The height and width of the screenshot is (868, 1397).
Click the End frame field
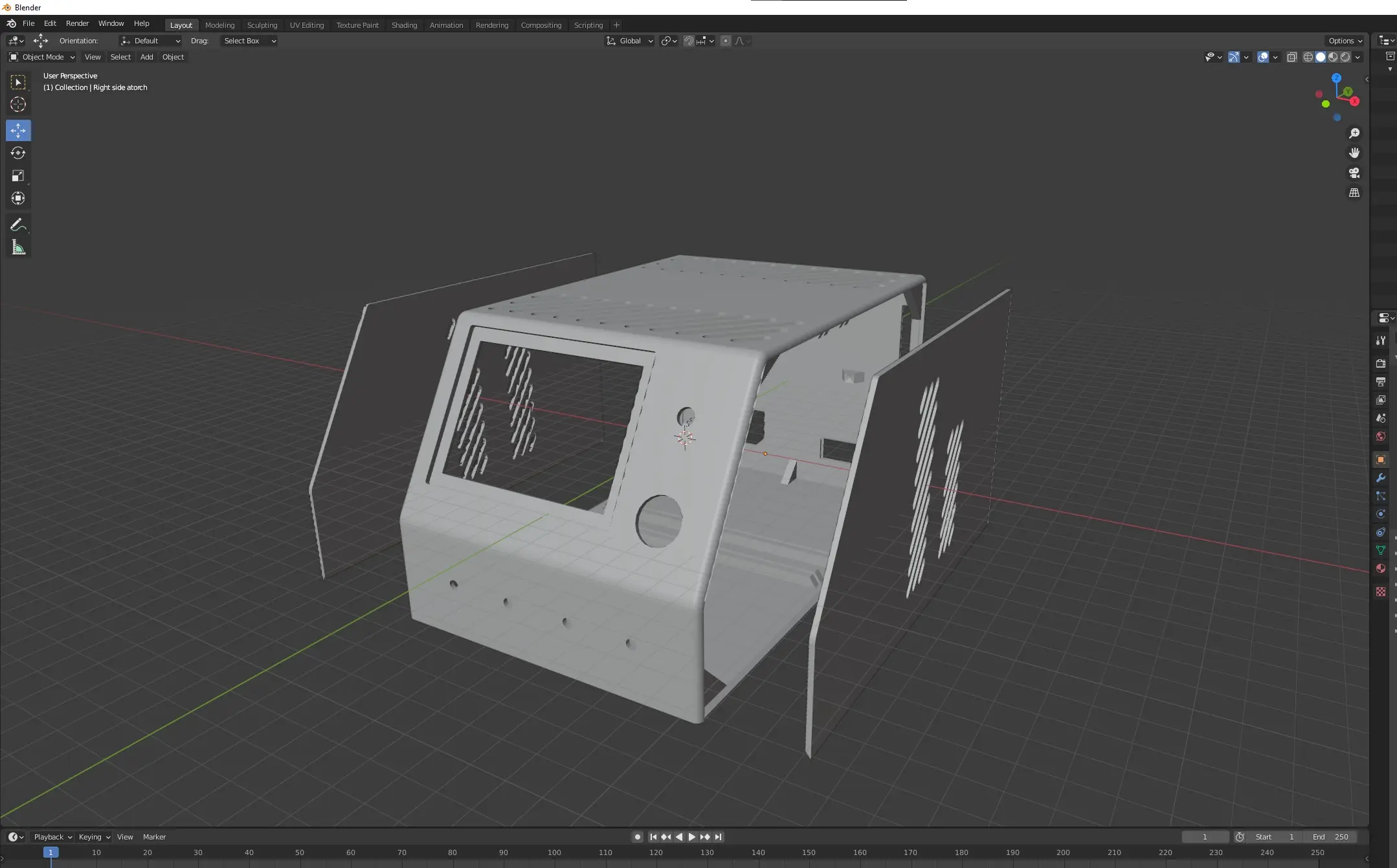click(1331, 837)
